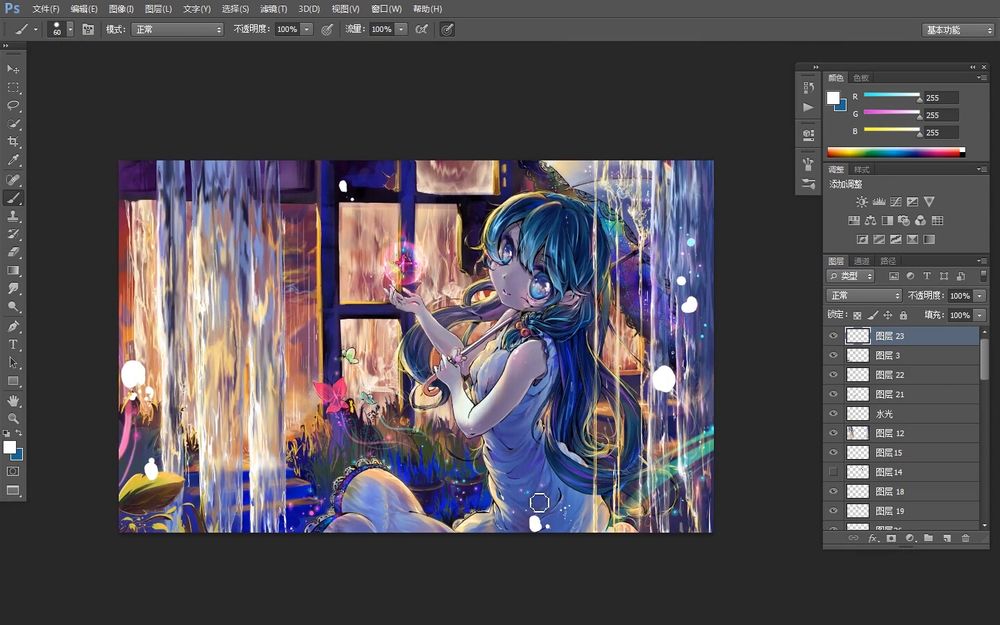Hide layer 图层 23
Viewport: 1000px width, 625px height.
(833, 336)
